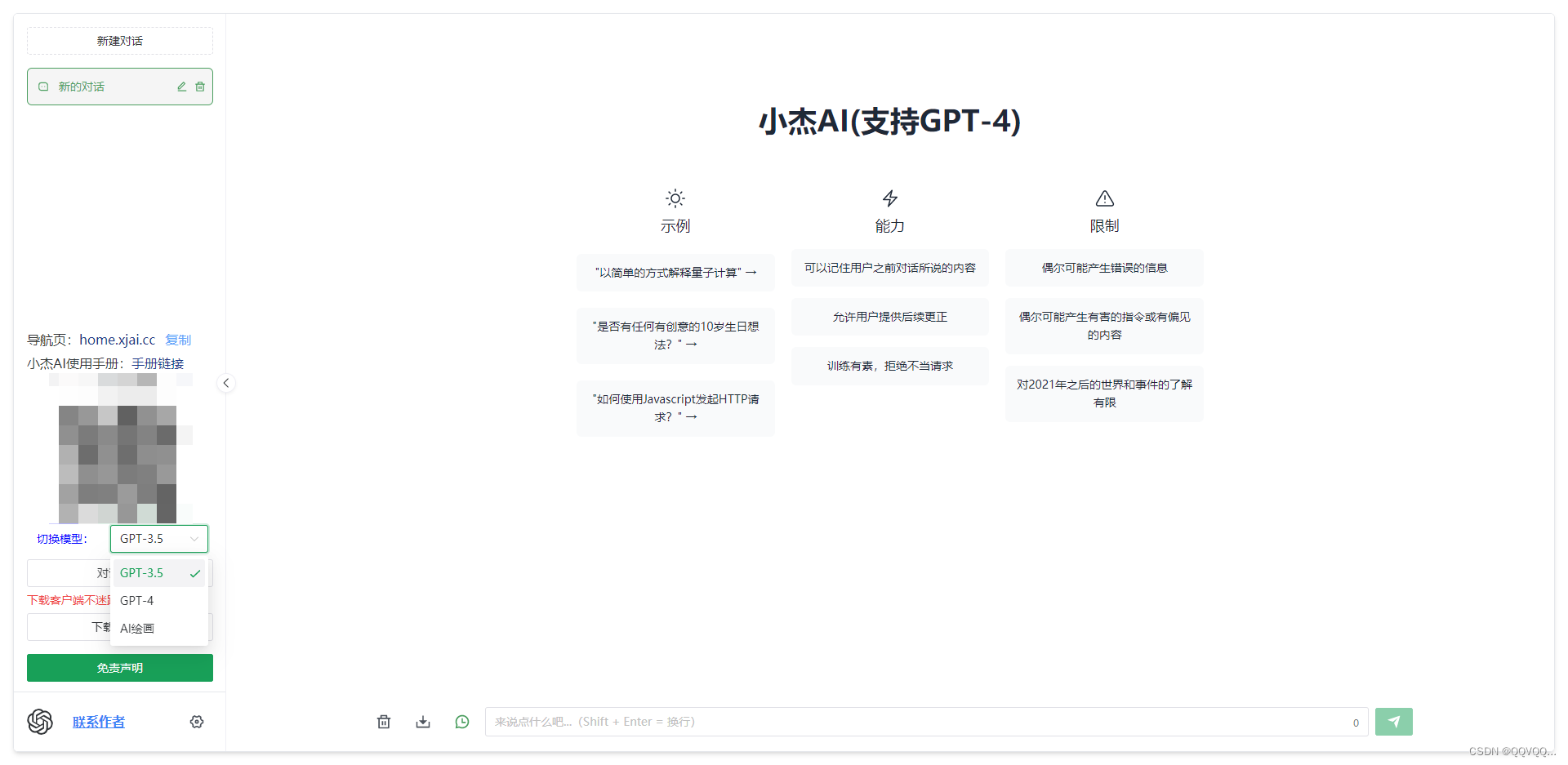The image size is (1568, 765).
Task: Choose the 以简单的方式解释量子计算 example
Action: point(675,273)
